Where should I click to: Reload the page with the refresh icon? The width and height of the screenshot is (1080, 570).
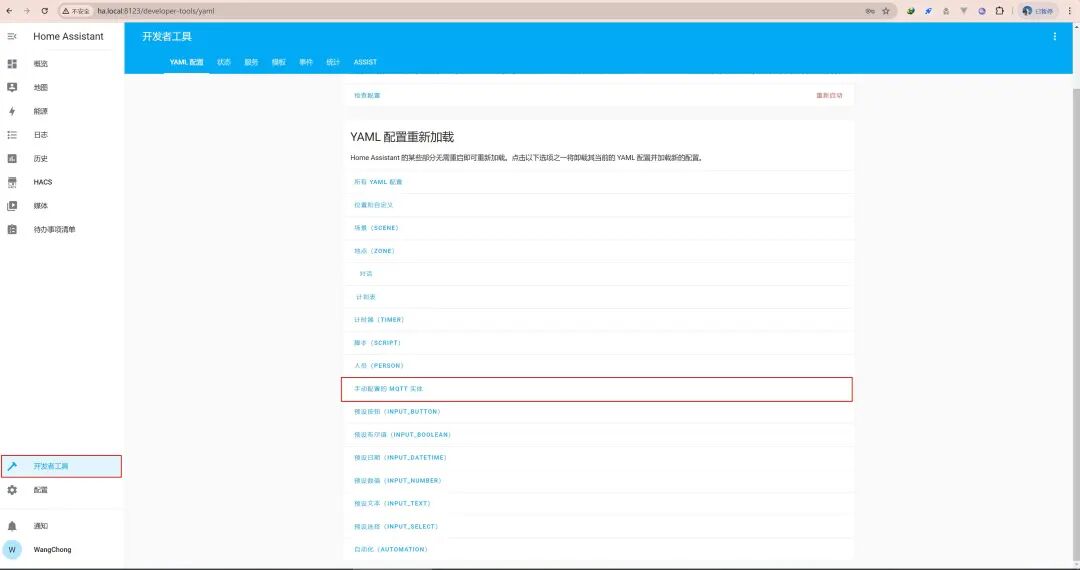[45, 11]
